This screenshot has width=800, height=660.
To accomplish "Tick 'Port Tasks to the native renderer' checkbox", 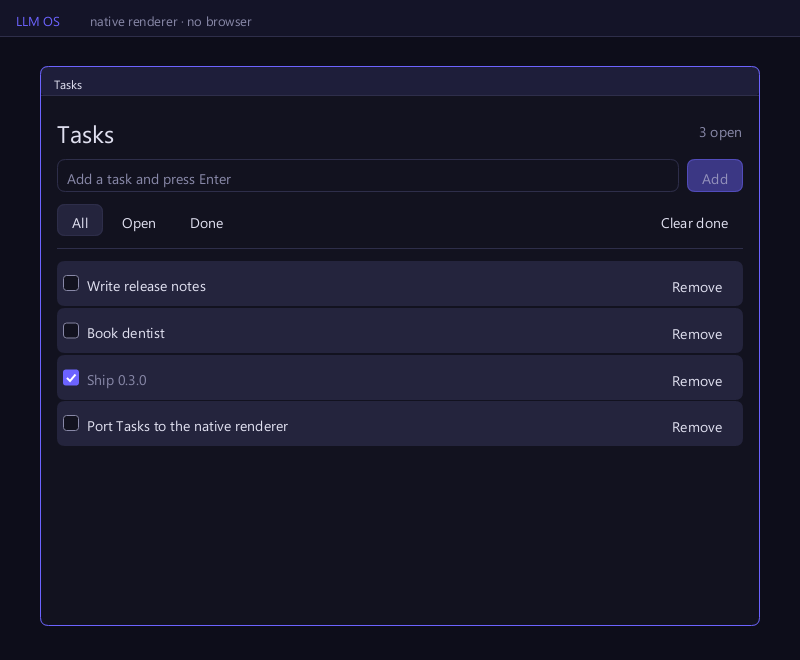I will (x=71, y=423).
